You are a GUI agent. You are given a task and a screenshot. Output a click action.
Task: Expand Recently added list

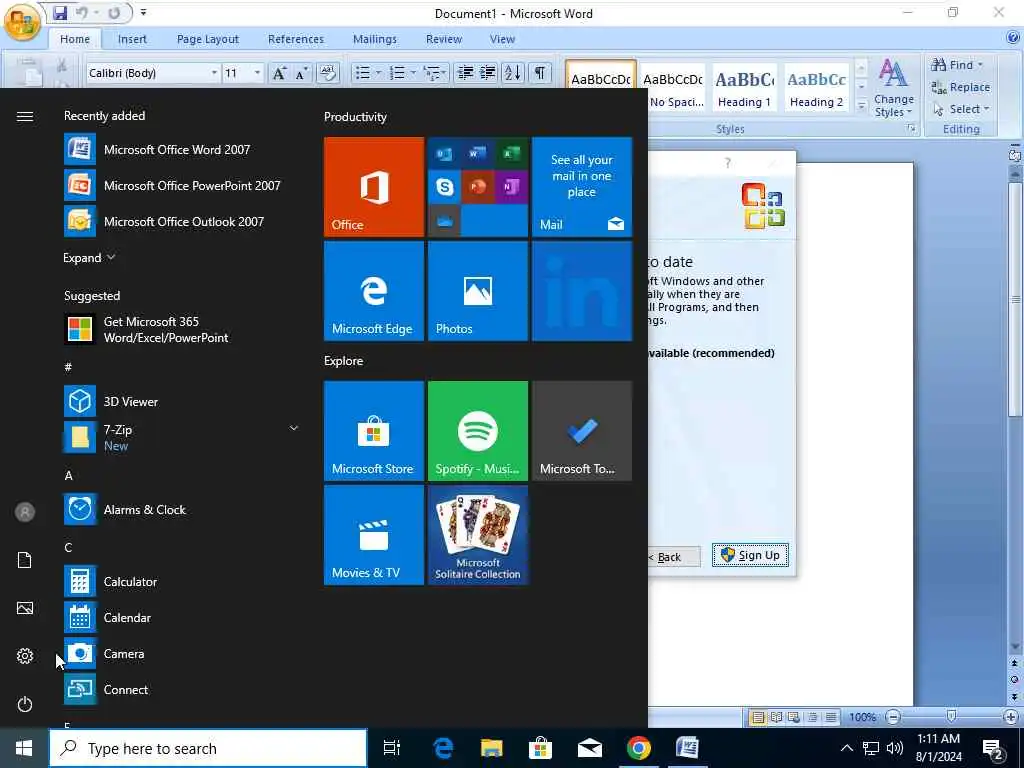coord(89,258)
